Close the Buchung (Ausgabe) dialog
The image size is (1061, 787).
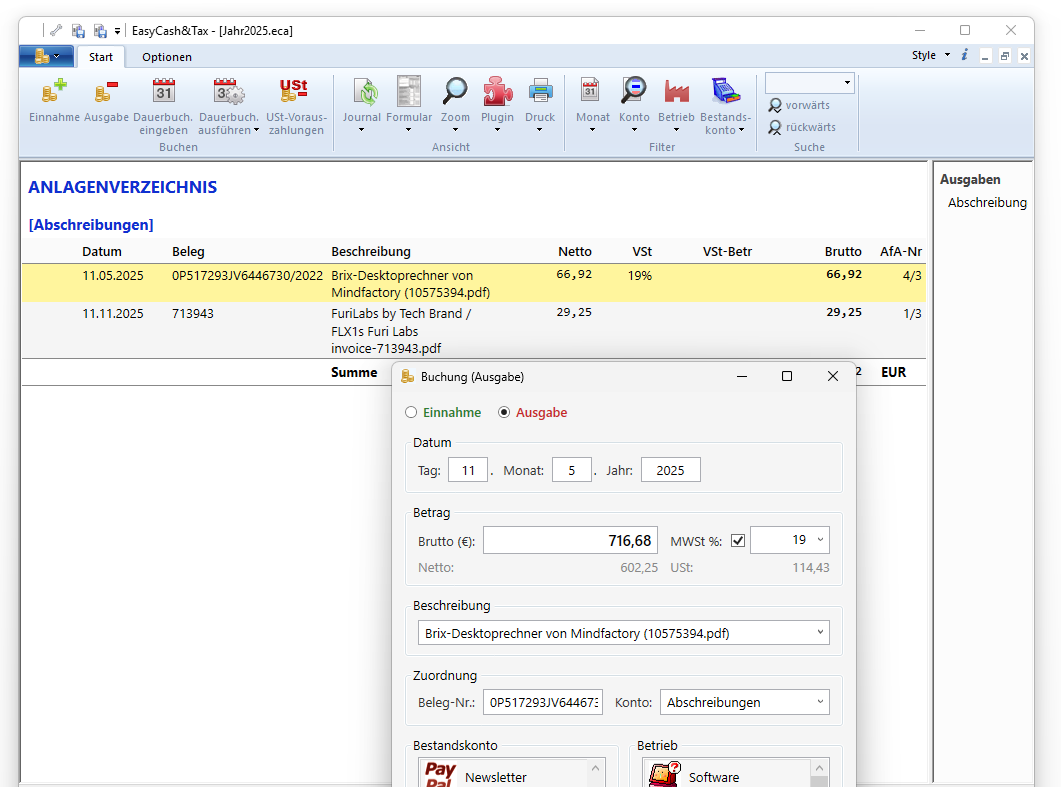832,376
